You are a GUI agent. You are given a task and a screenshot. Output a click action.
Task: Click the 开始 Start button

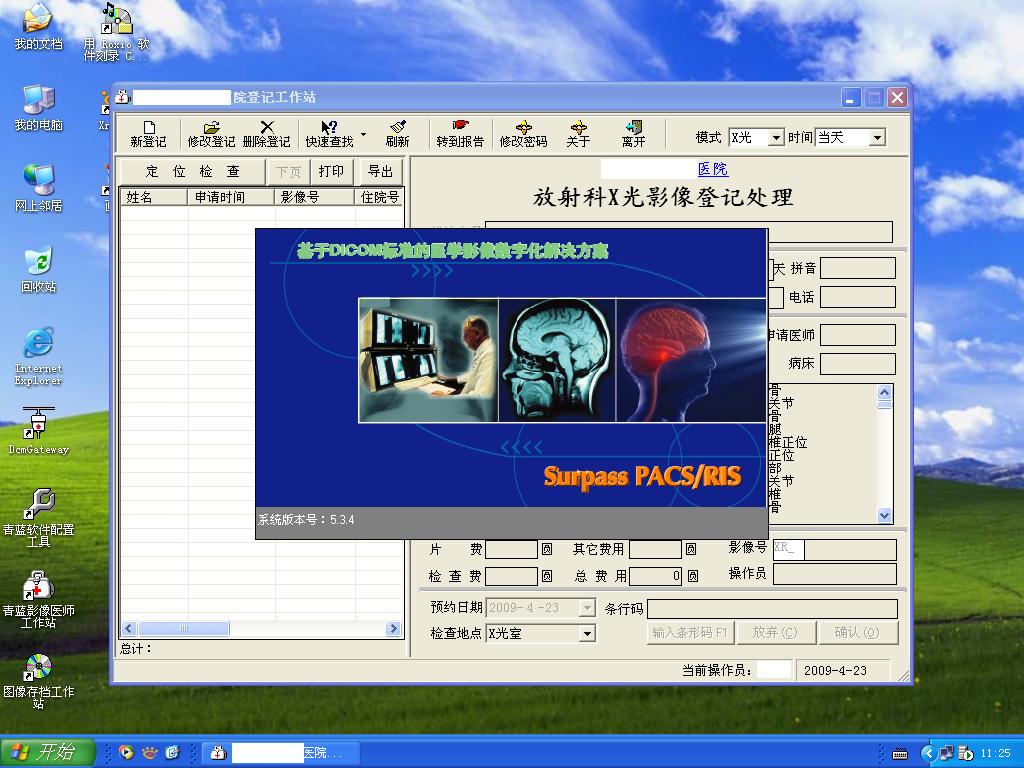pyautogui.click(x=49, y=752)
